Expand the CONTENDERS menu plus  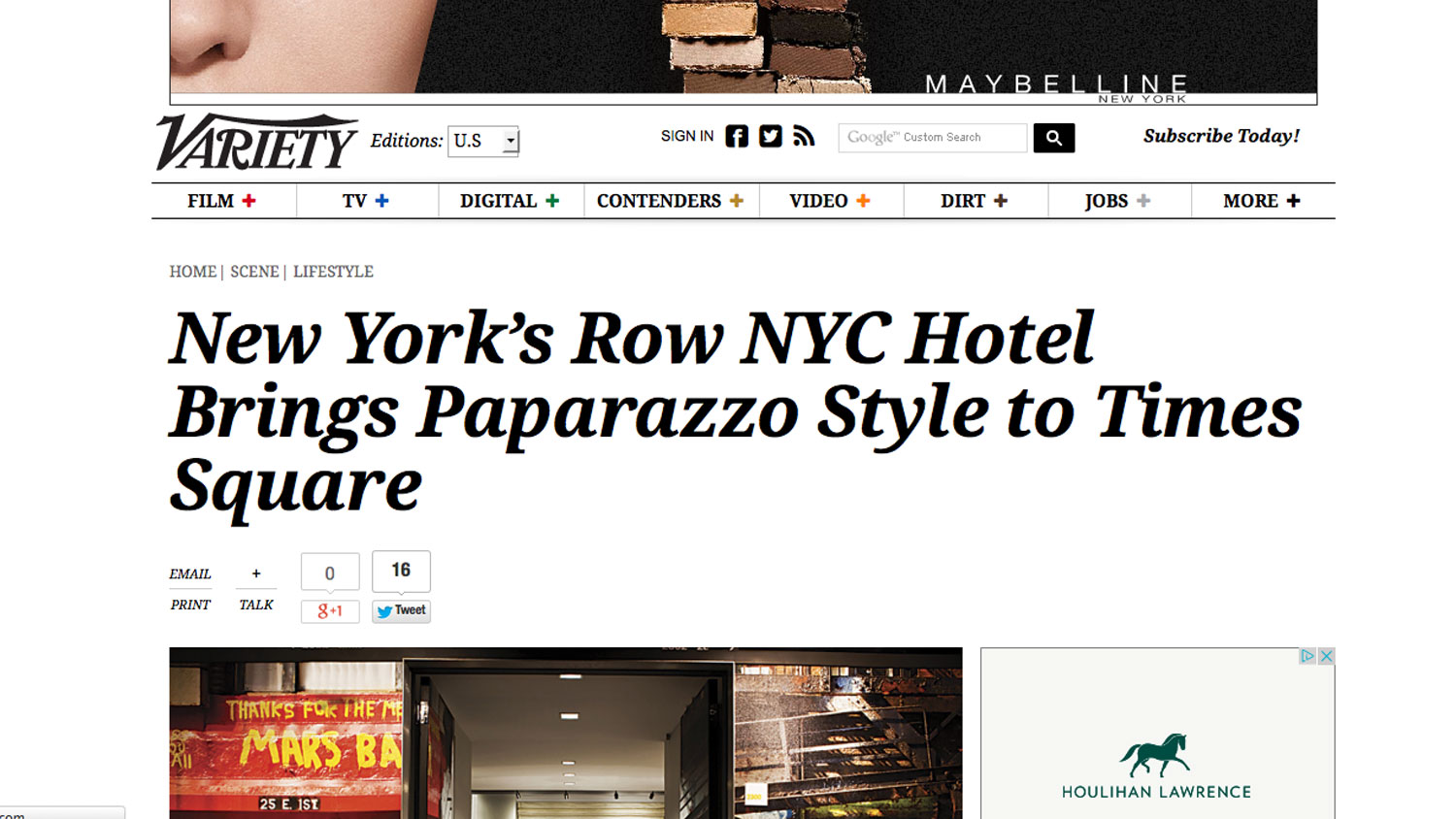pos(737,201)
